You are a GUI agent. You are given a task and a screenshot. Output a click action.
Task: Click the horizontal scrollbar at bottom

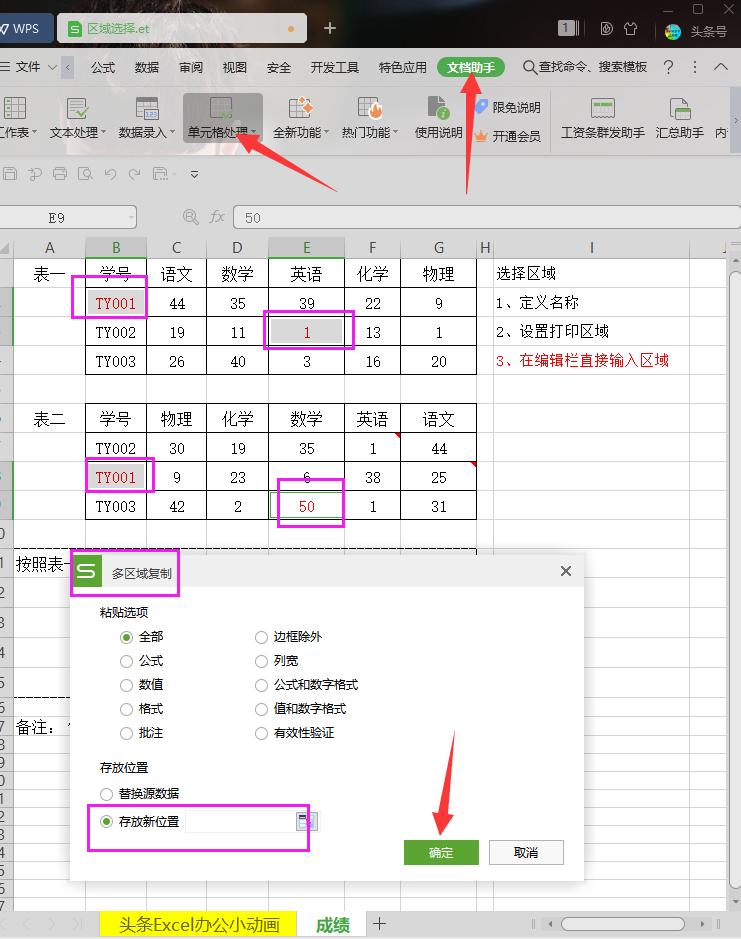(623, 923)
